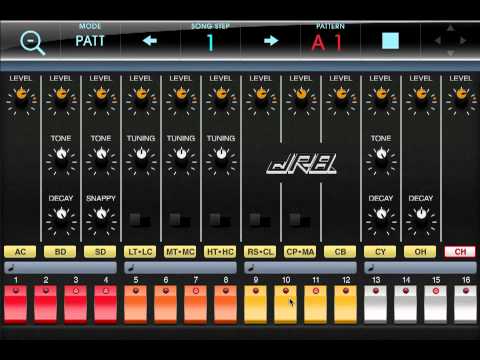This screenshot has width=480, height=360.
Task: Click the second quarter-note beat bar
Action: pos(180,268)
